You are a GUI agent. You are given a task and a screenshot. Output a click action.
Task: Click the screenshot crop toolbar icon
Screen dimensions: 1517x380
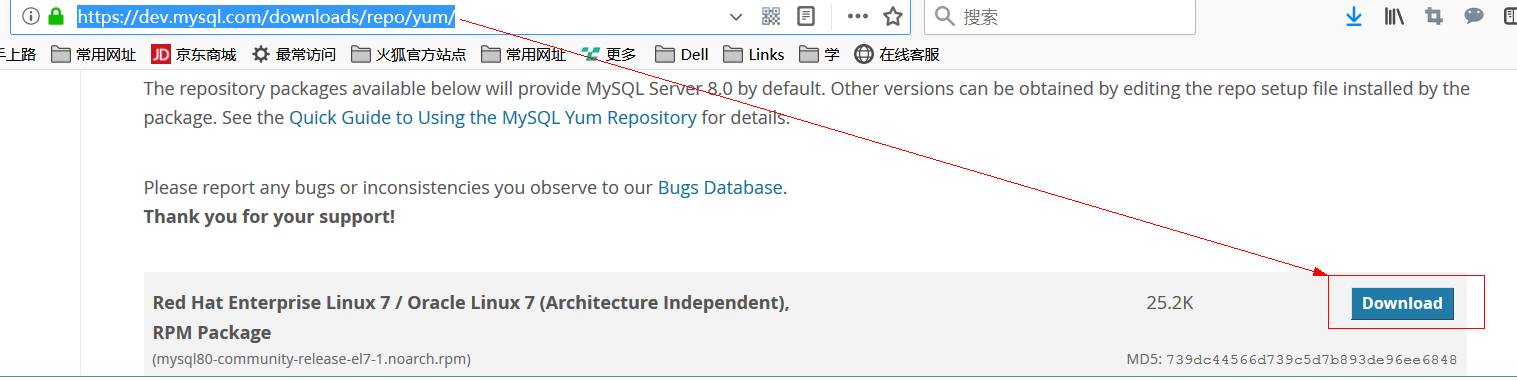[x=1434, y=16]
